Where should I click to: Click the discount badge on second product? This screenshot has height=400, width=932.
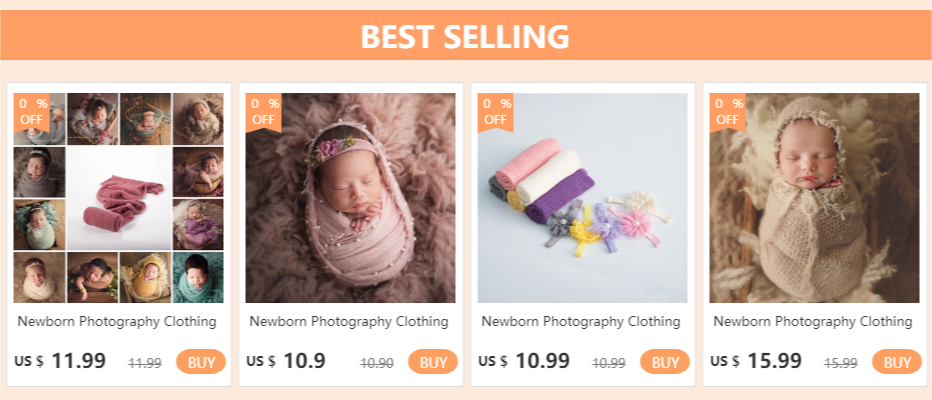click(x=265, y=111)
